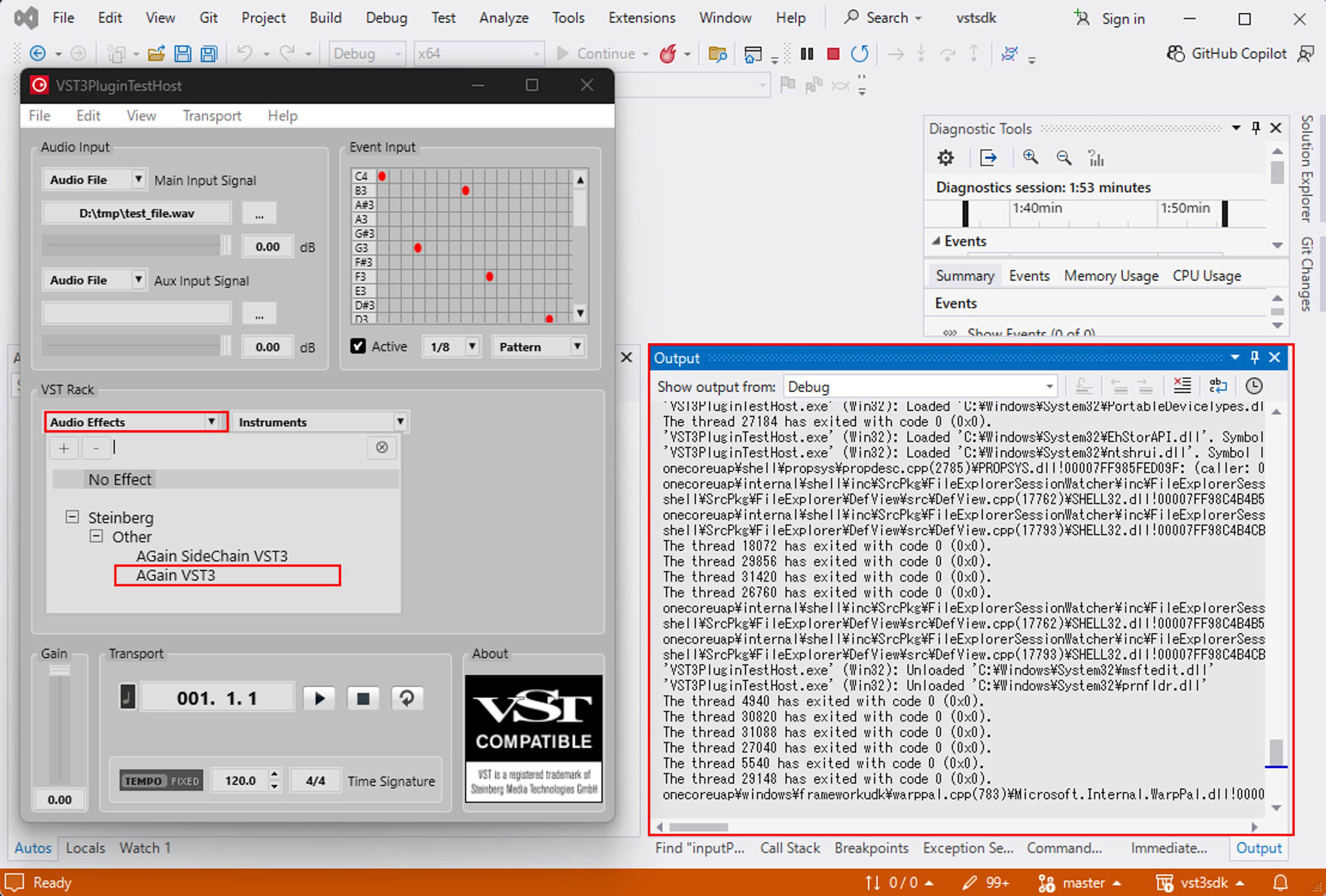Switch to the Memory Usage tab
Image resolution: width=1326 pixels, height=896 pixels.
1111,276
